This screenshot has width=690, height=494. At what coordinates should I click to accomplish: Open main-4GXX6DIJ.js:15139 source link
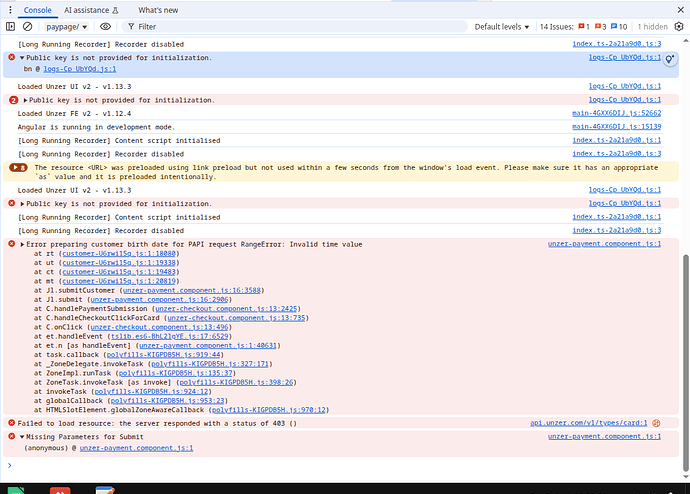pyautogui.click(x=617, y=126)
